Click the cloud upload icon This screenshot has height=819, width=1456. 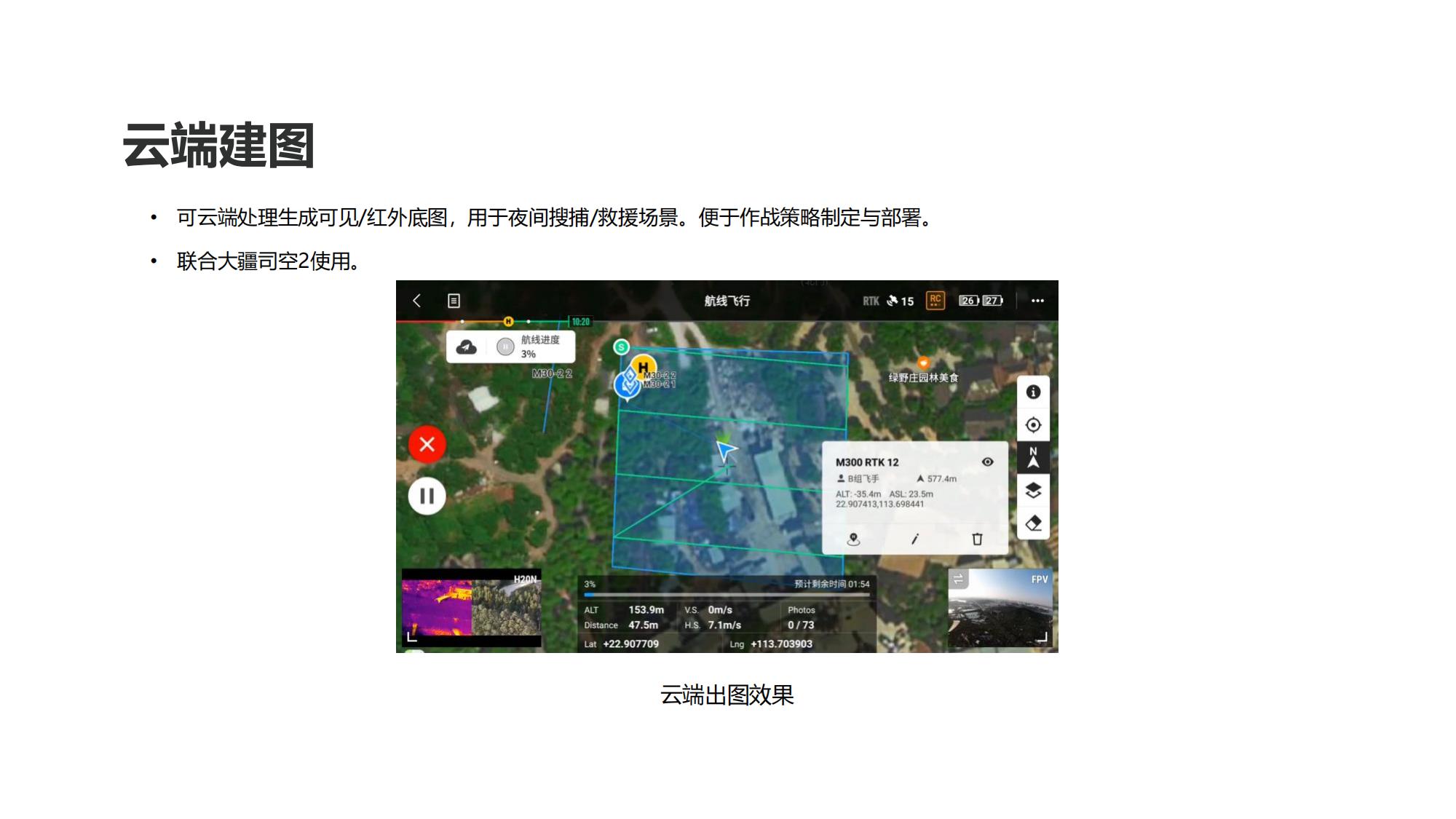(x=467, y=347)
